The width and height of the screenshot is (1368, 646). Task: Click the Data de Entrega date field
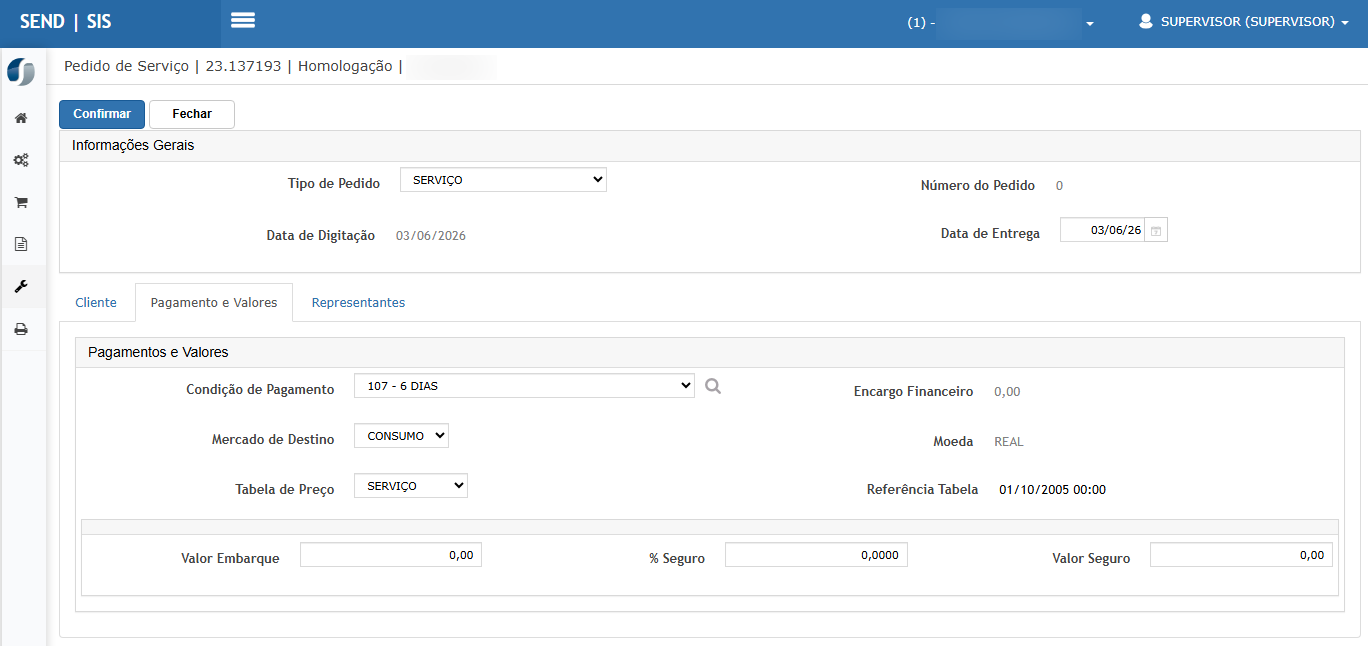(x=1103, y=230)
